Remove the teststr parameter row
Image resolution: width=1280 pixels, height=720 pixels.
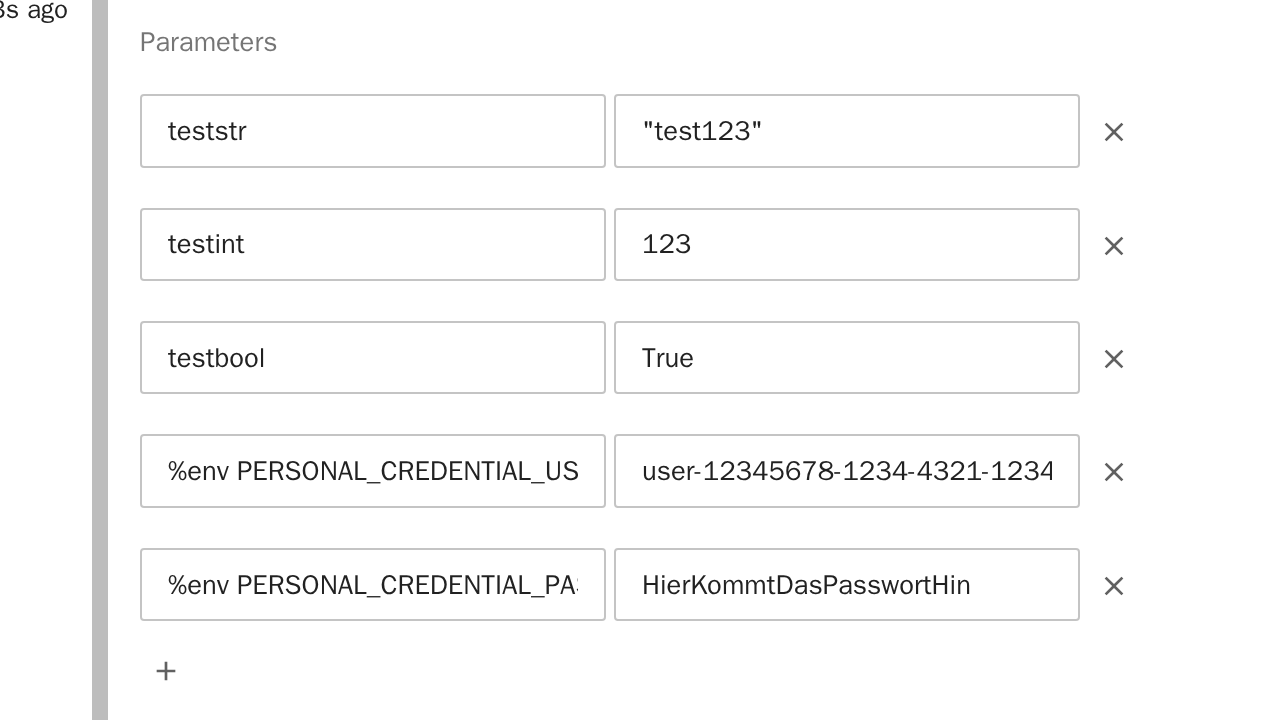1113,132
